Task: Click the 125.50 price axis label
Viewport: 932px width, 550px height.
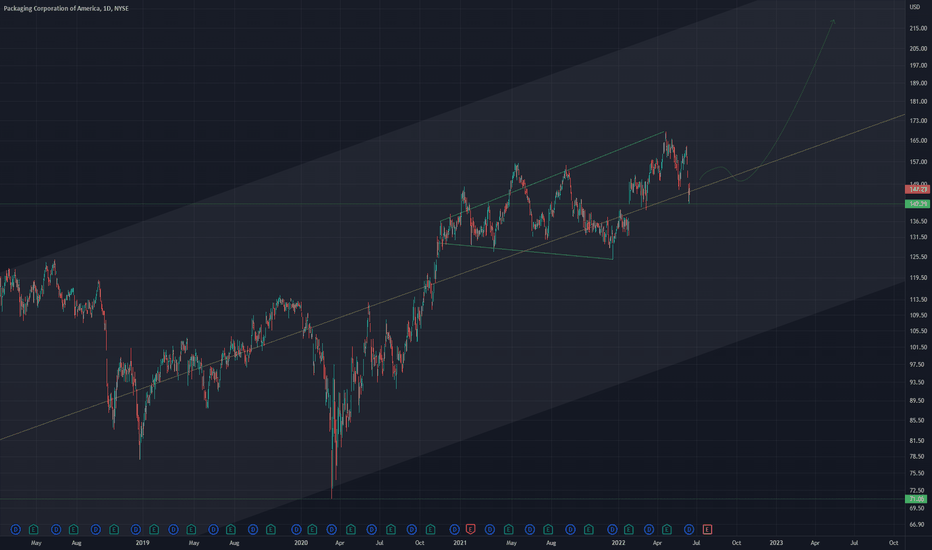Action: [x=918, y=257]
